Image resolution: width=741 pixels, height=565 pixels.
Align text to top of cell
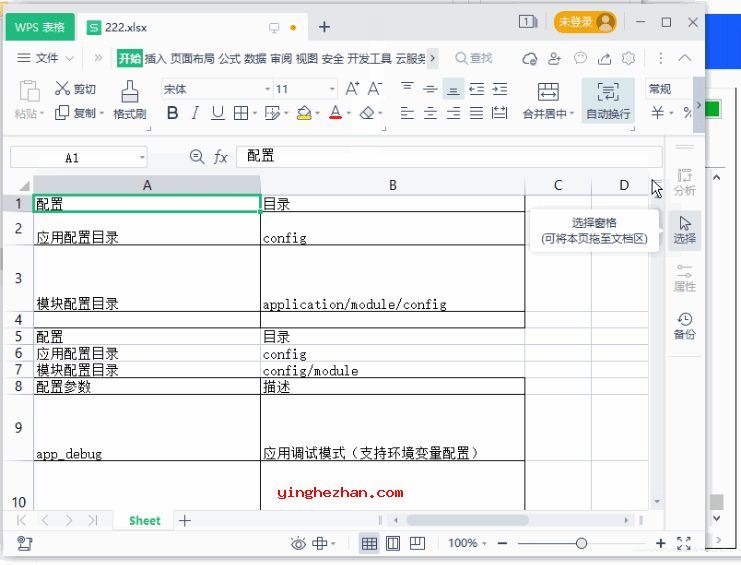click(x=407, y=88)
